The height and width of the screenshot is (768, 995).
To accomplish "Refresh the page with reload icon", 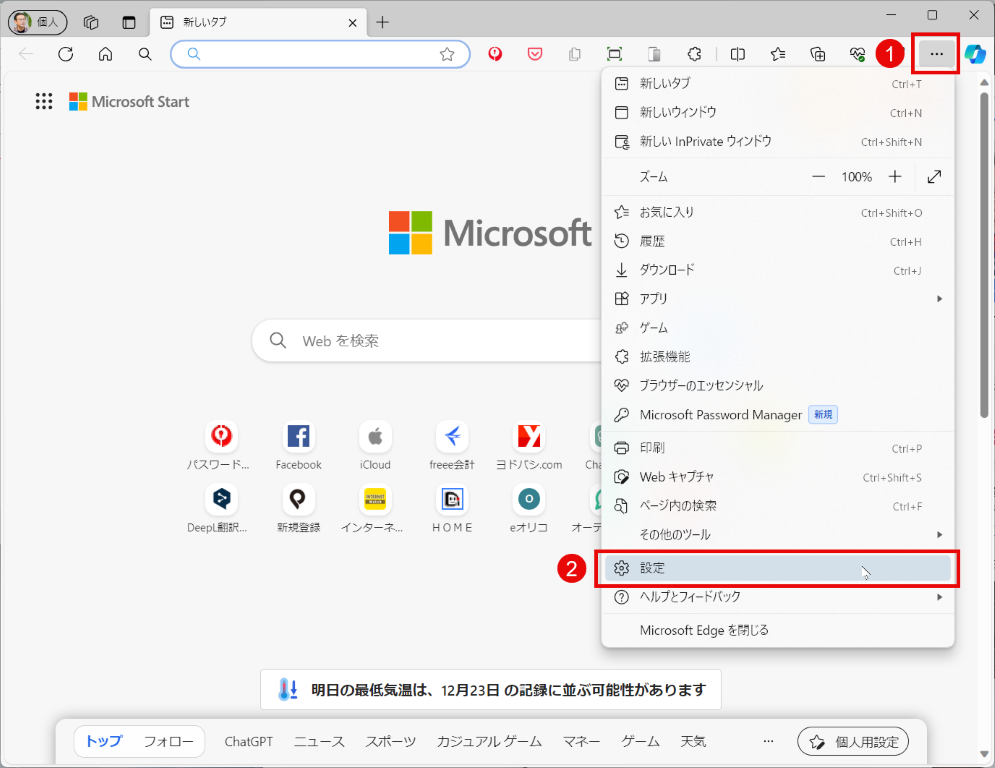I will point(66,54).
